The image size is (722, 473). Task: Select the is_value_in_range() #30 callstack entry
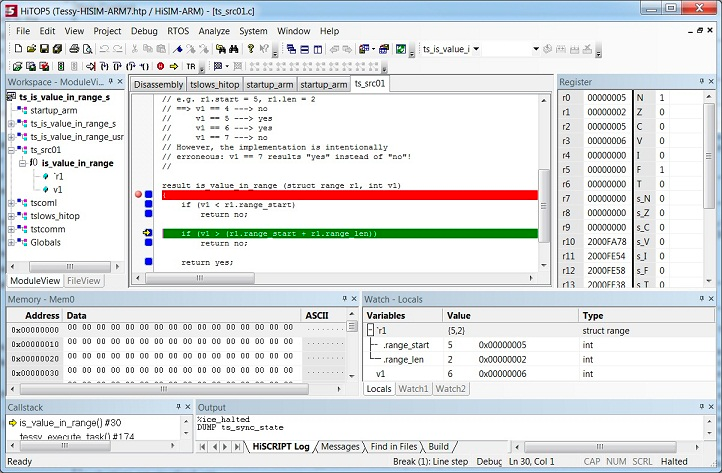(70, 422)
